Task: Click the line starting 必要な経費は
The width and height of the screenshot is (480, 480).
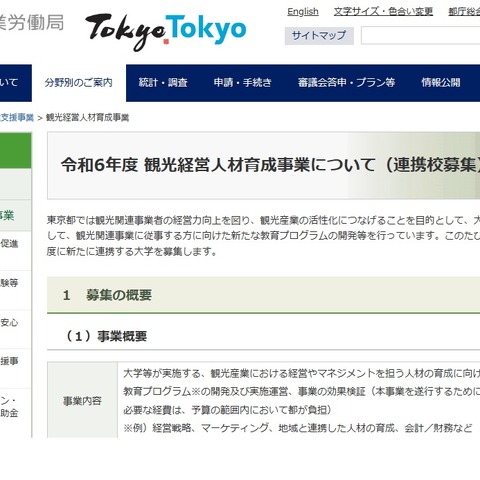Action: point(227,410)
